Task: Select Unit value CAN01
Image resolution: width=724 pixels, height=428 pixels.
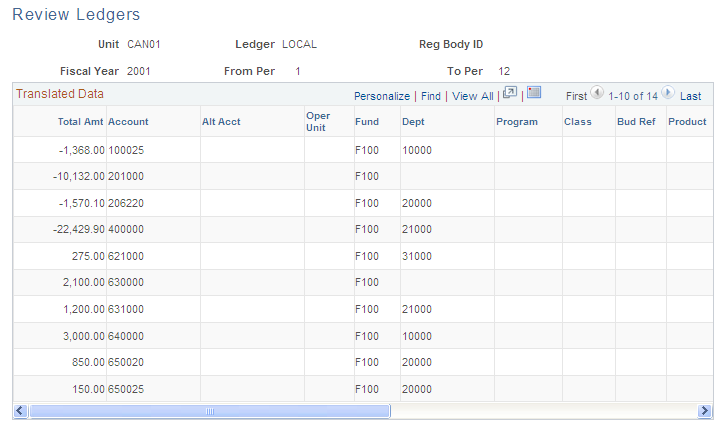Action: [144, 44]
